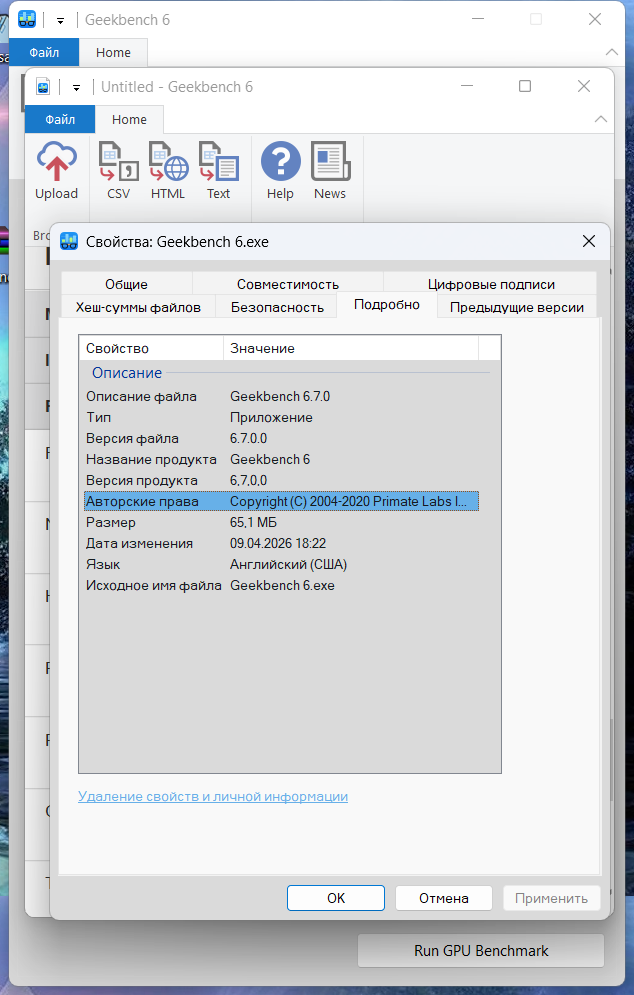The image size is (634, 995).
Task: Open the Файл menu in Untitled window
Action: [x=60, y=119]
